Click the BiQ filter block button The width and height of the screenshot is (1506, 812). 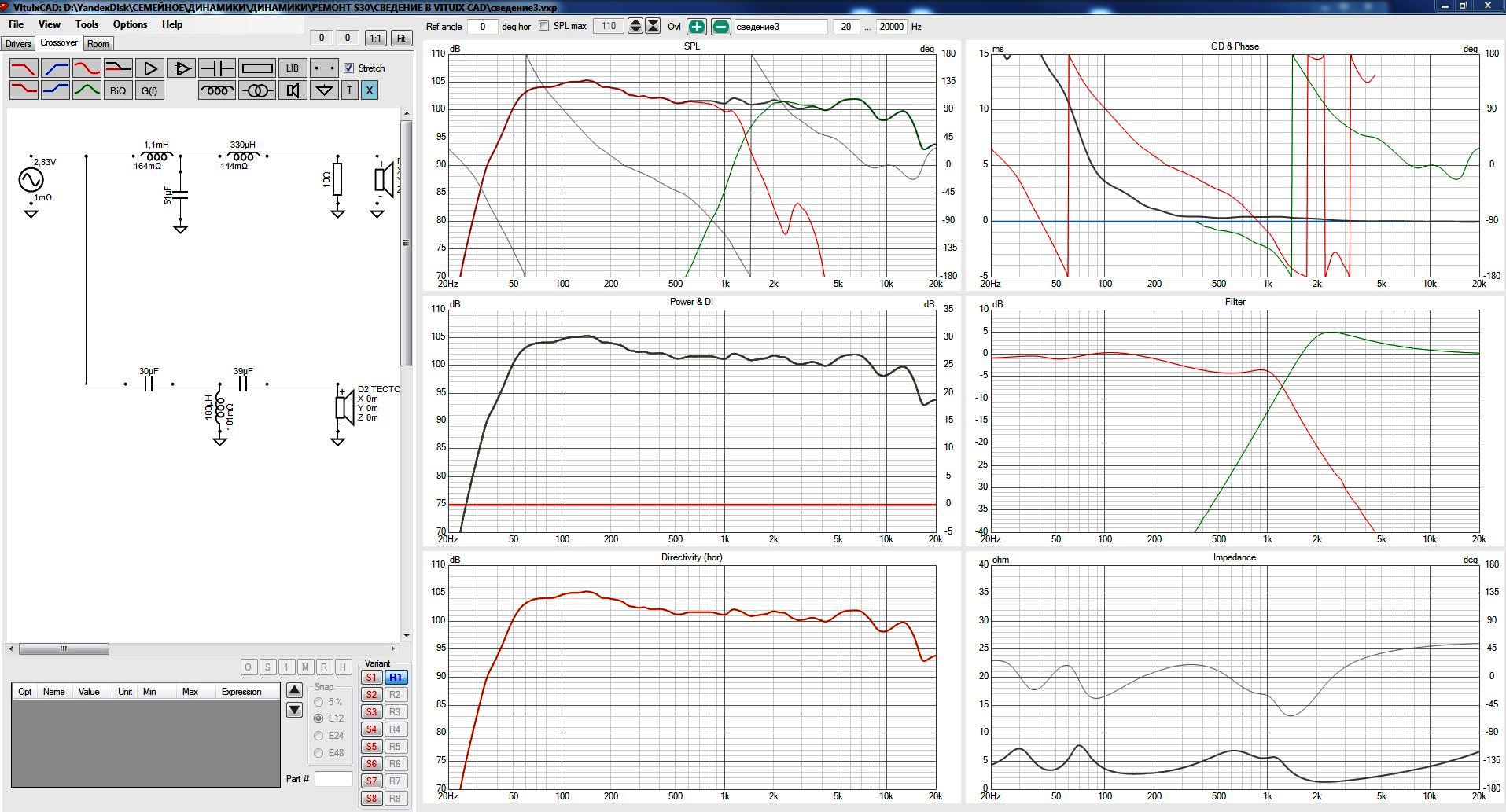118,90
